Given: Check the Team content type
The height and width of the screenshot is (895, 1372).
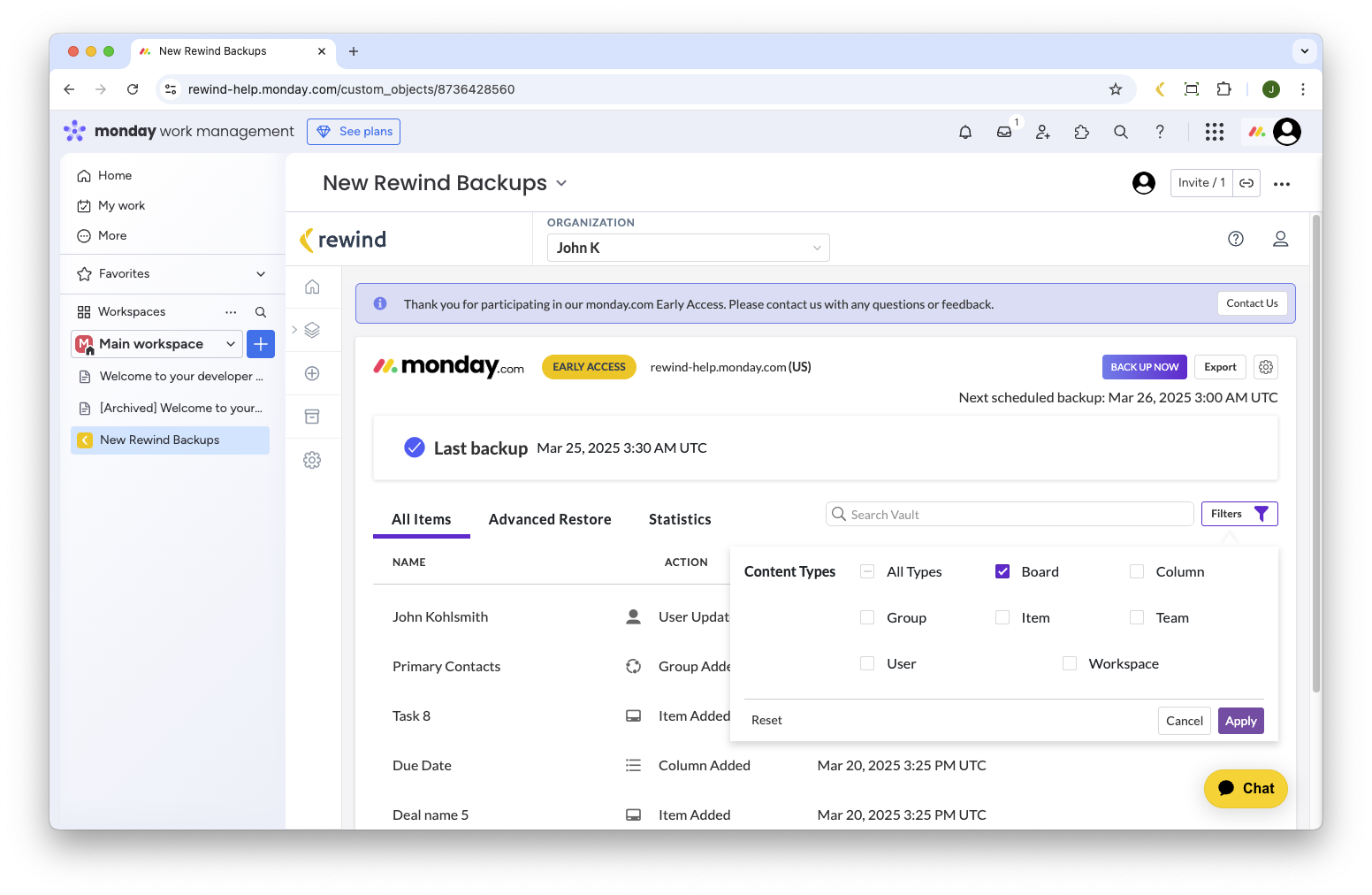Looking at the screenshot, I should click(x=1137, y=617).
